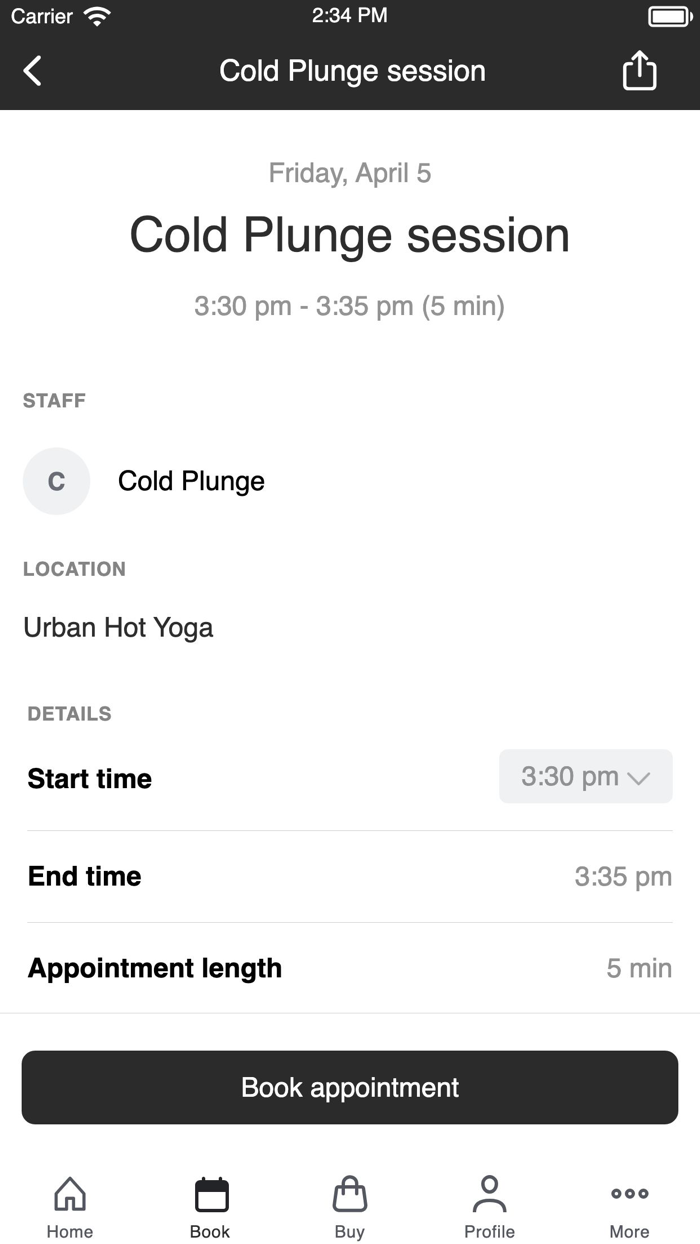Select the Cold Plunge staff member
The image size is (700, 1244).
pyautogui.click(x=191, y=481)
